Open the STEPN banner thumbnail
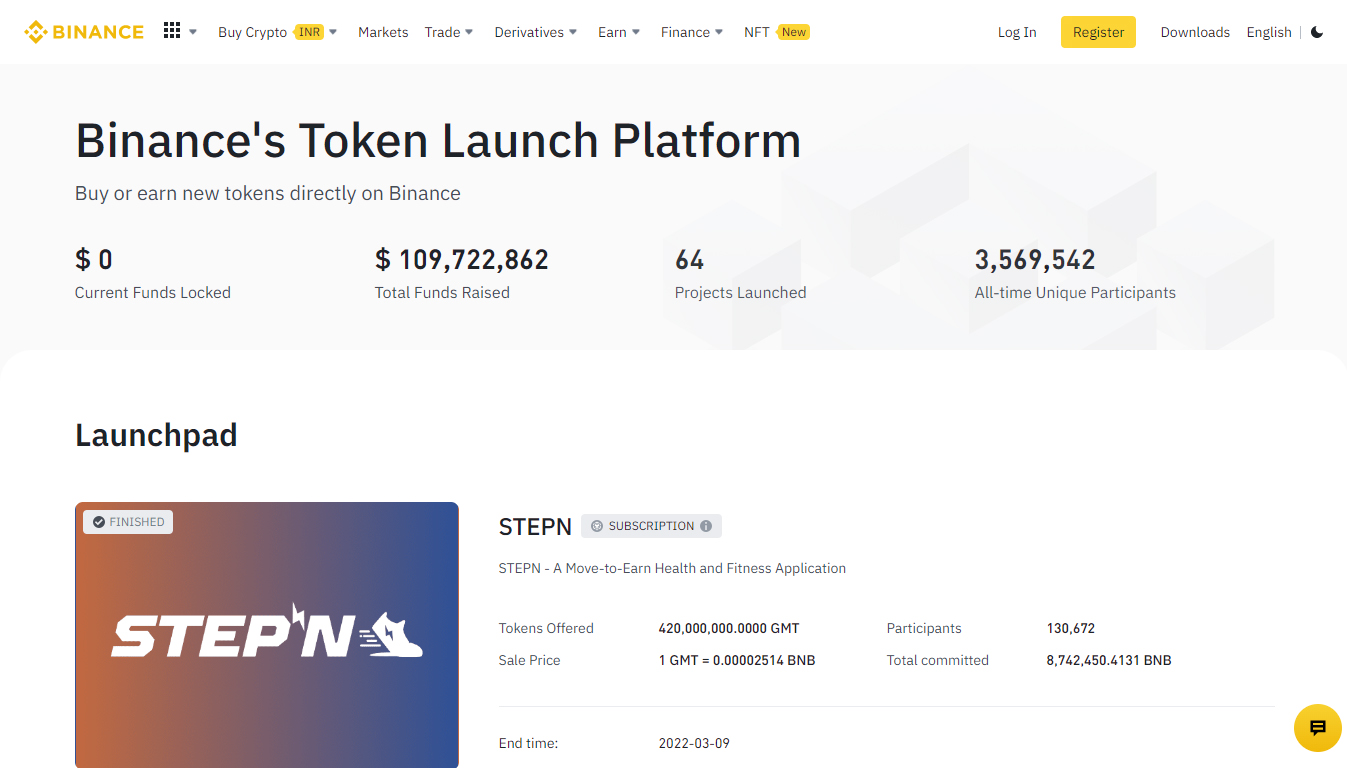This screenshot has height=768, width=1347. tap(267, 635)
